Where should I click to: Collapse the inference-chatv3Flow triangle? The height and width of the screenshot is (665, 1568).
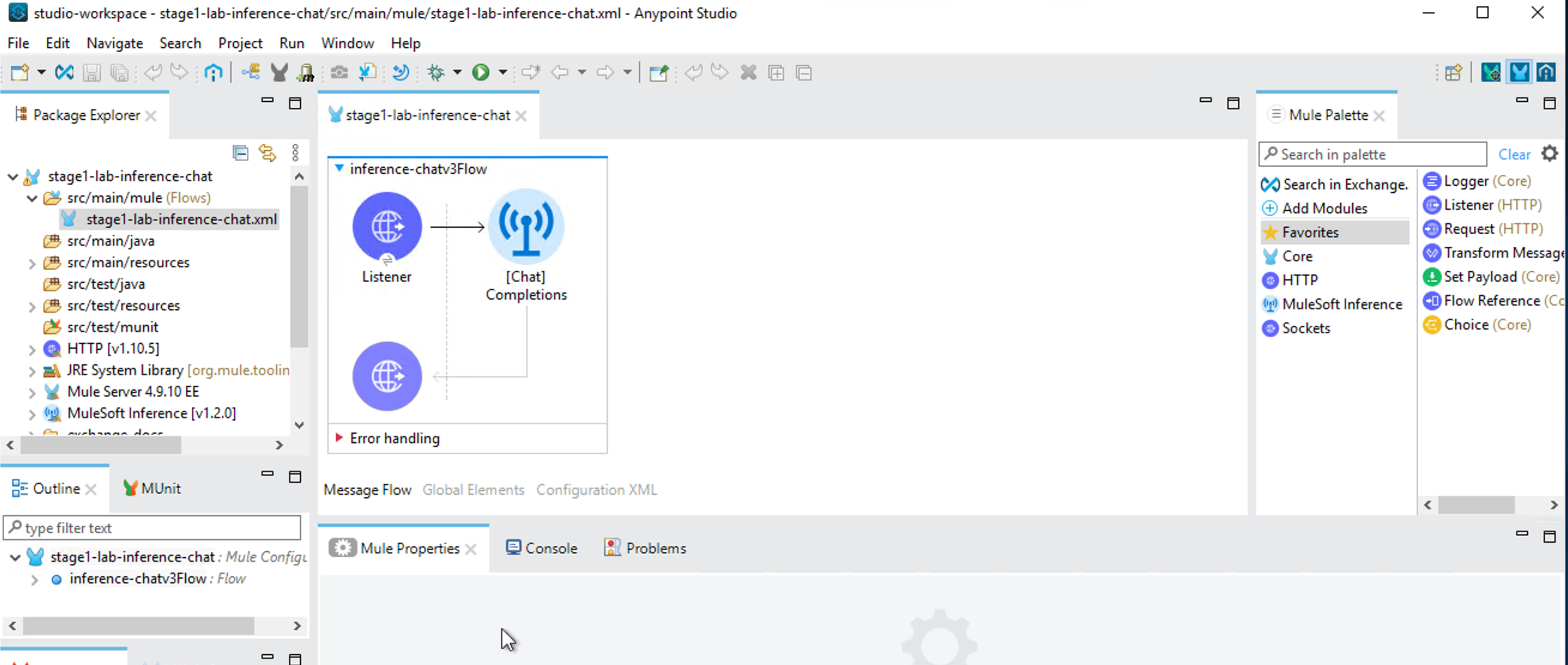340,168
